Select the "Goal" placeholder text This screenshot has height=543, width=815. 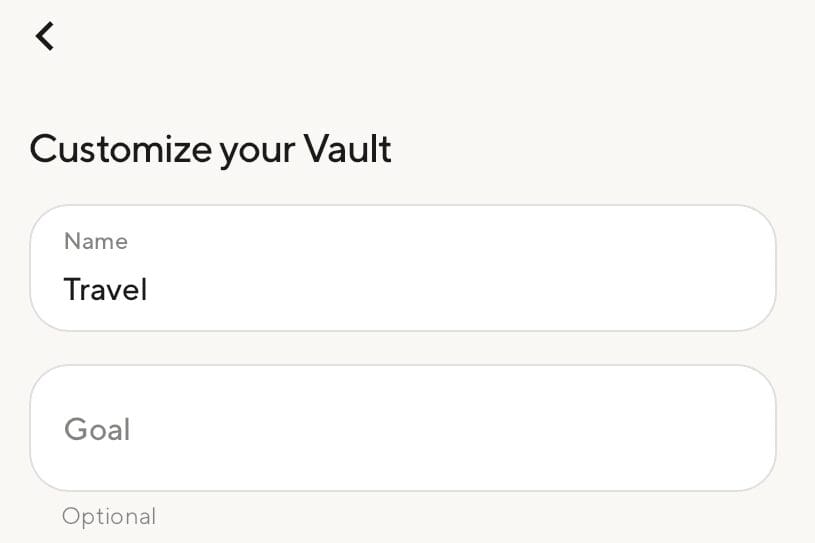click(97, 429)
